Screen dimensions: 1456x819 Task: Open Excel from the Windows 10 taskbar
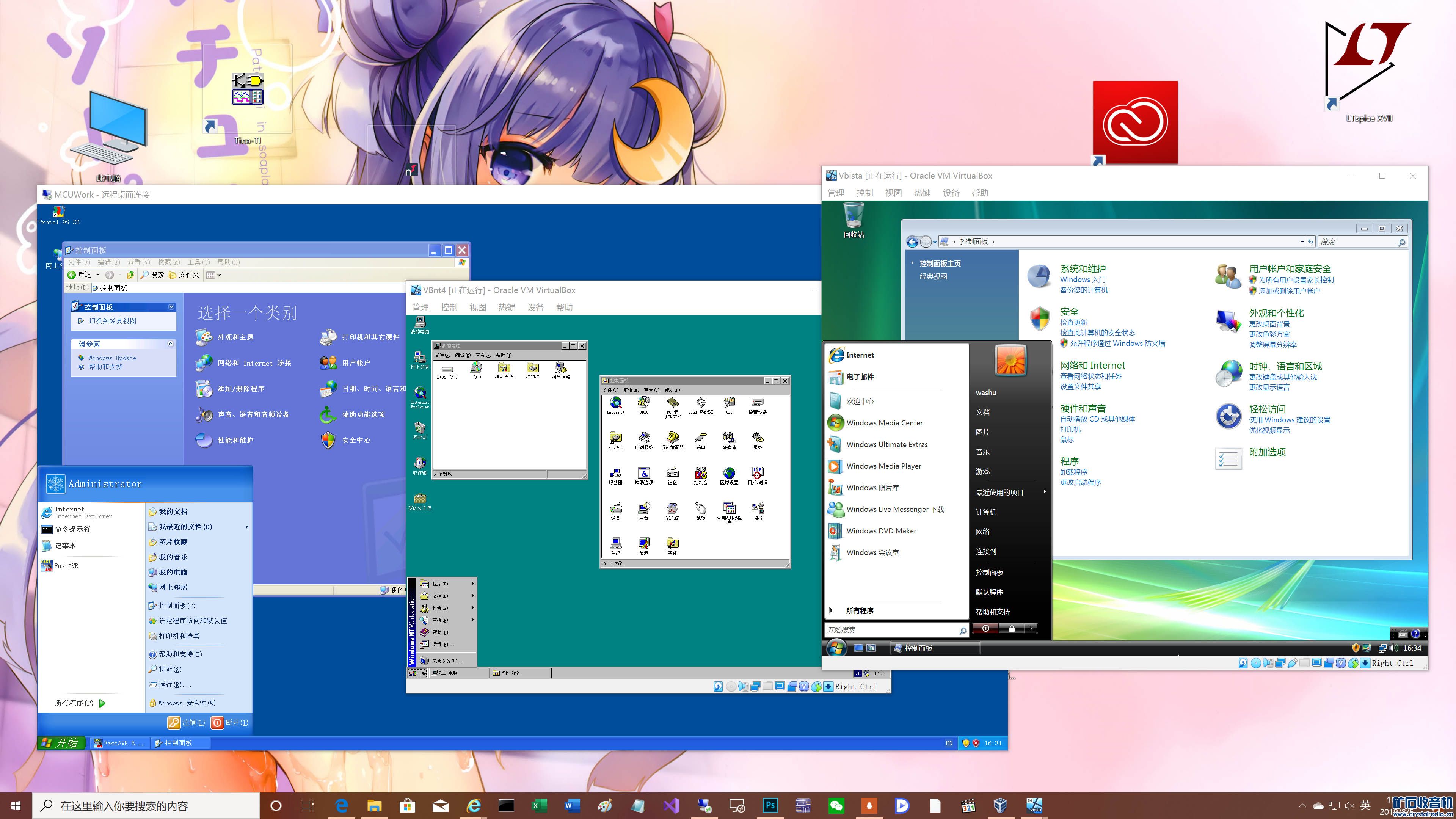point(539,805)
